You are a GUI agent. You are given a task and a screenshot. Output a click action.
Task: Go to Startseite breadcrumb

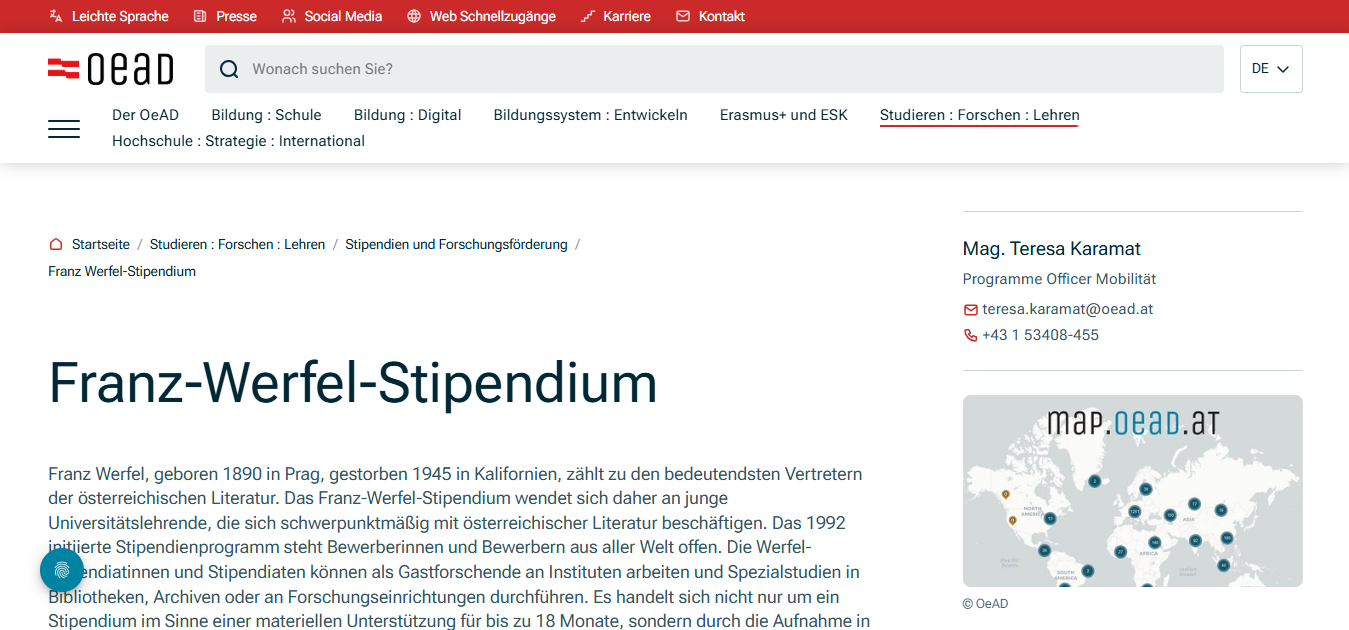(x=101, y=244)
